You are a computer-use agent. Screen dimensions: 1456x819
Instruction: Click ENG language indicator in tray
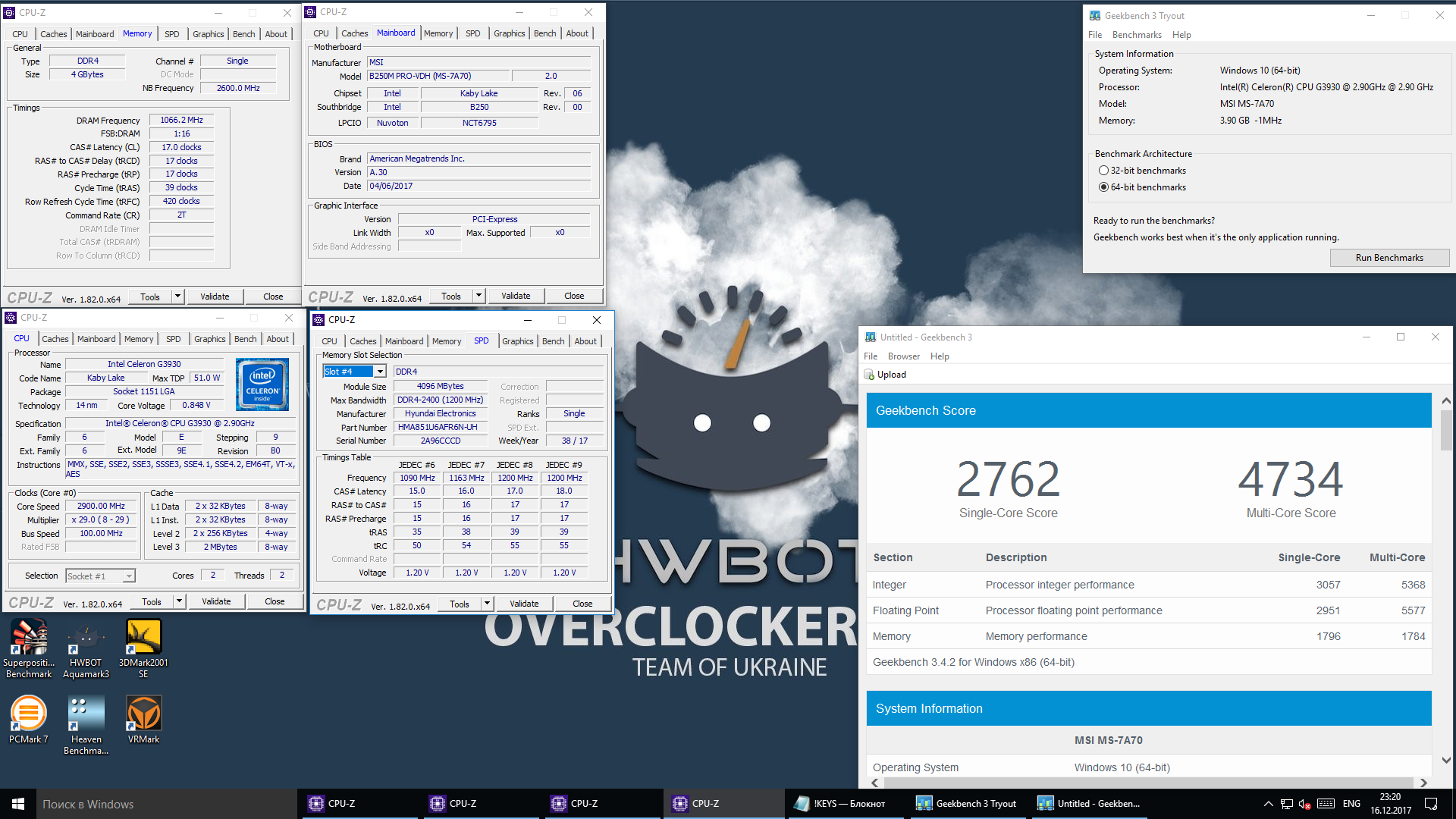pyautogui.click(x=1351, y=804)
